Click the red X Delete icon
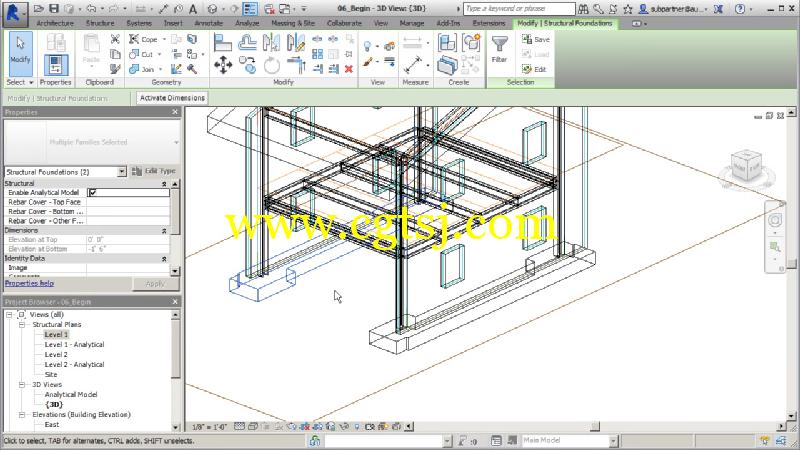This screenshot has width=800, height=450. (x=349, y=69)
